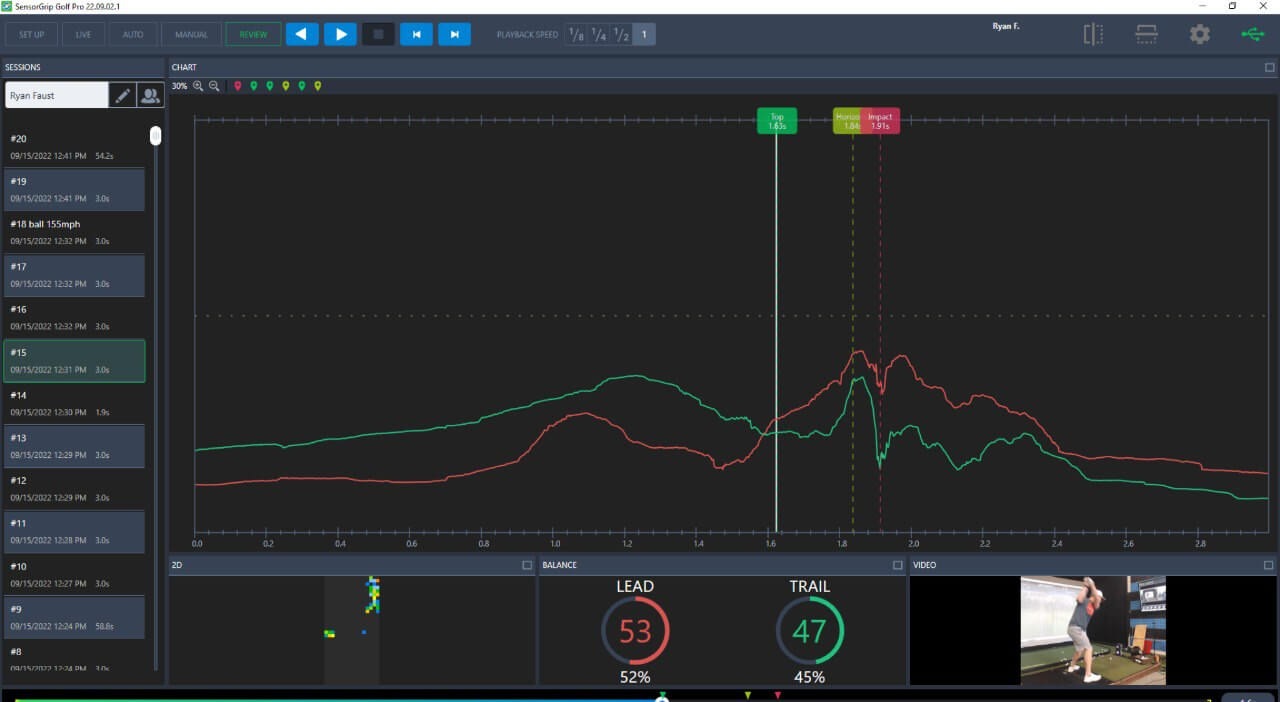
Task: Zoom out on the chart
Action: (214, 87)
